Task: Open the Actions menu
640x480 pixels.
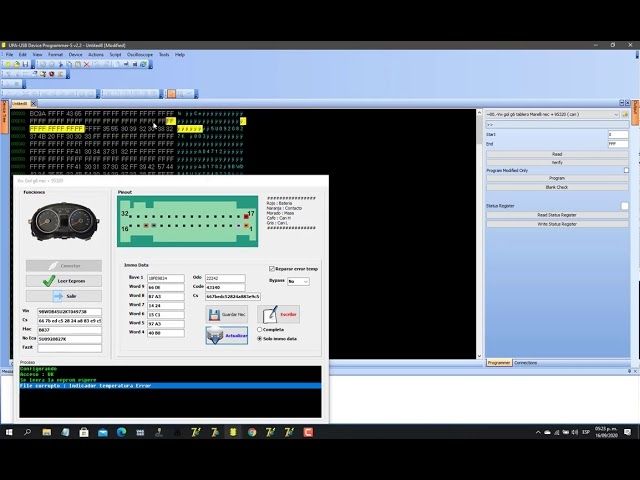Action: [x=96, y=54]
